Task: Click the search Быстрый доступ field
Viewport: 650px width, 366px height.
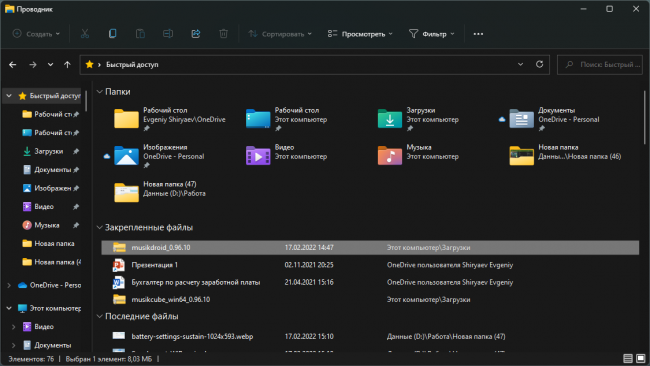Action: coord(600,65)
